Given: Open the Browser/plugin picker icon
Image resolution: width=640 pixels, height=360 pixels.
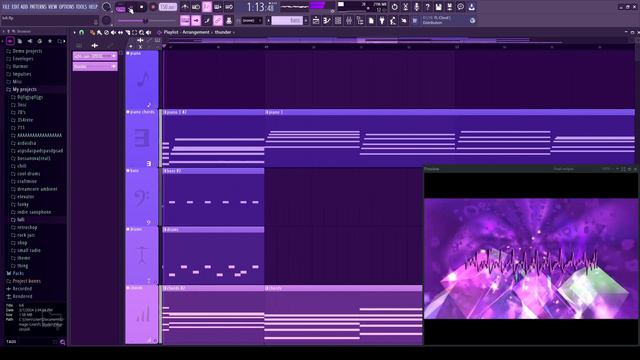Looking at the screenshot, I should coord(360,20).
